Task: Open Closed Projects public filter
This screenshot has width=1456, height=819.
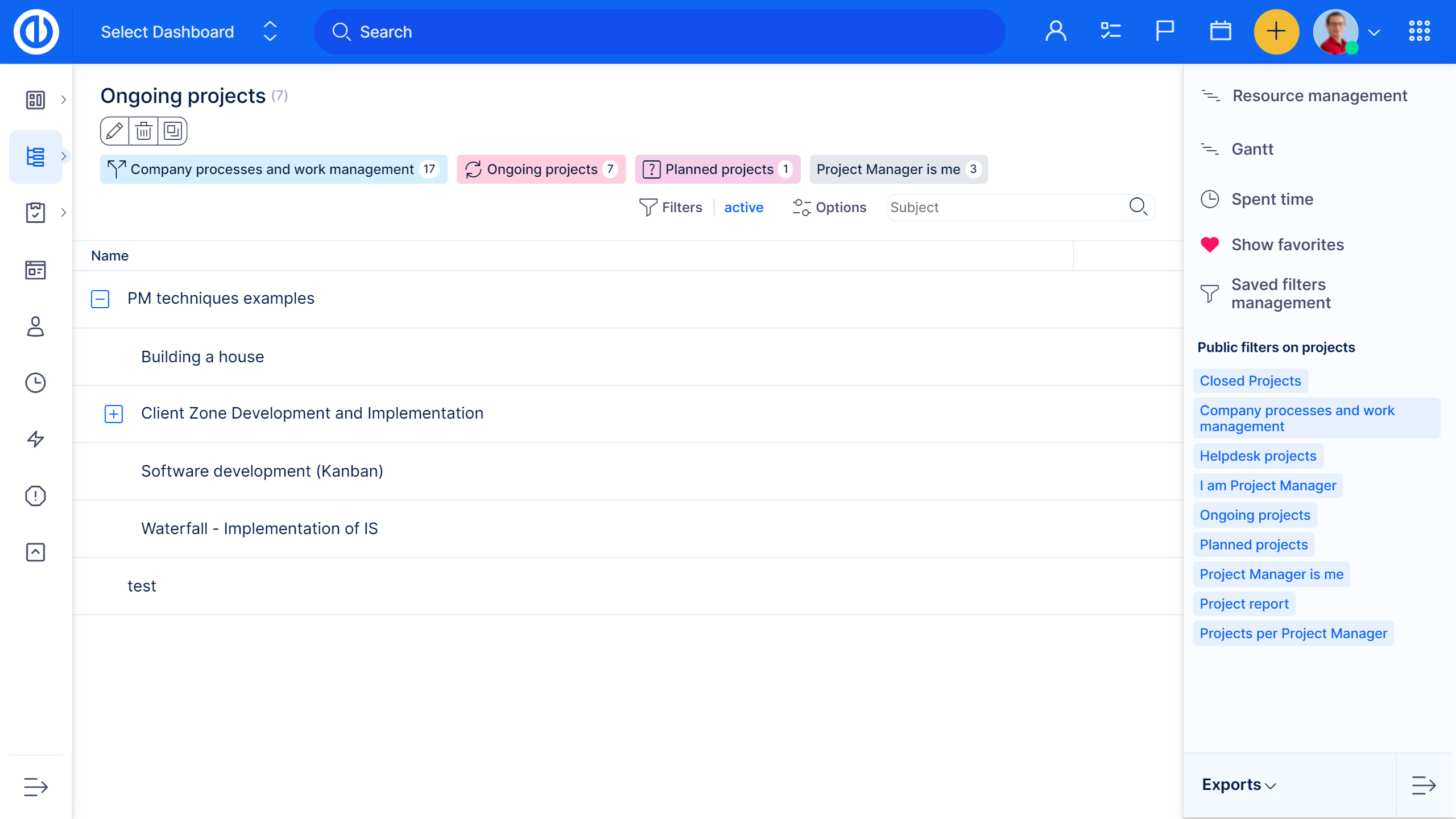Action: tap(1250, 381)
